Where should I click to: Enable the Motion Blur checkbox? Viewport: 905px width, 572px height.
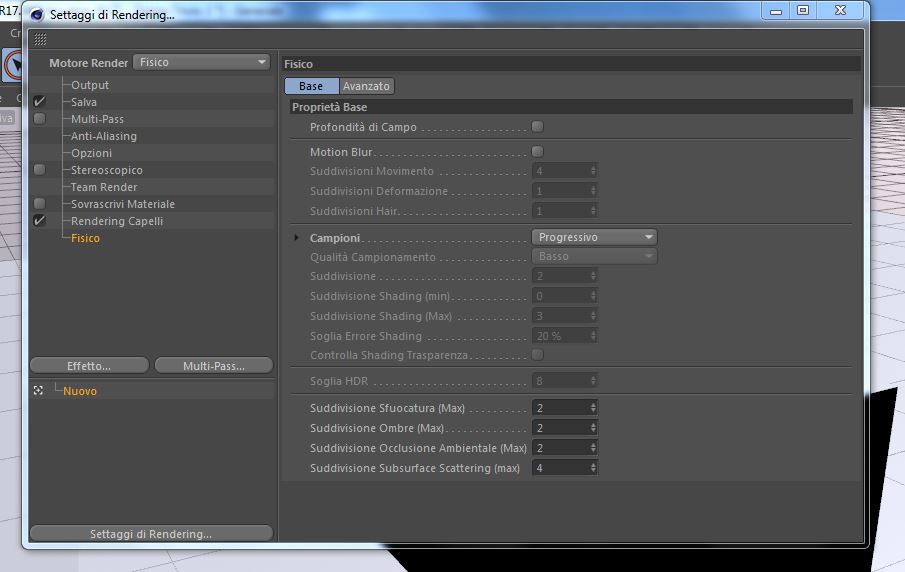point(537,152)
